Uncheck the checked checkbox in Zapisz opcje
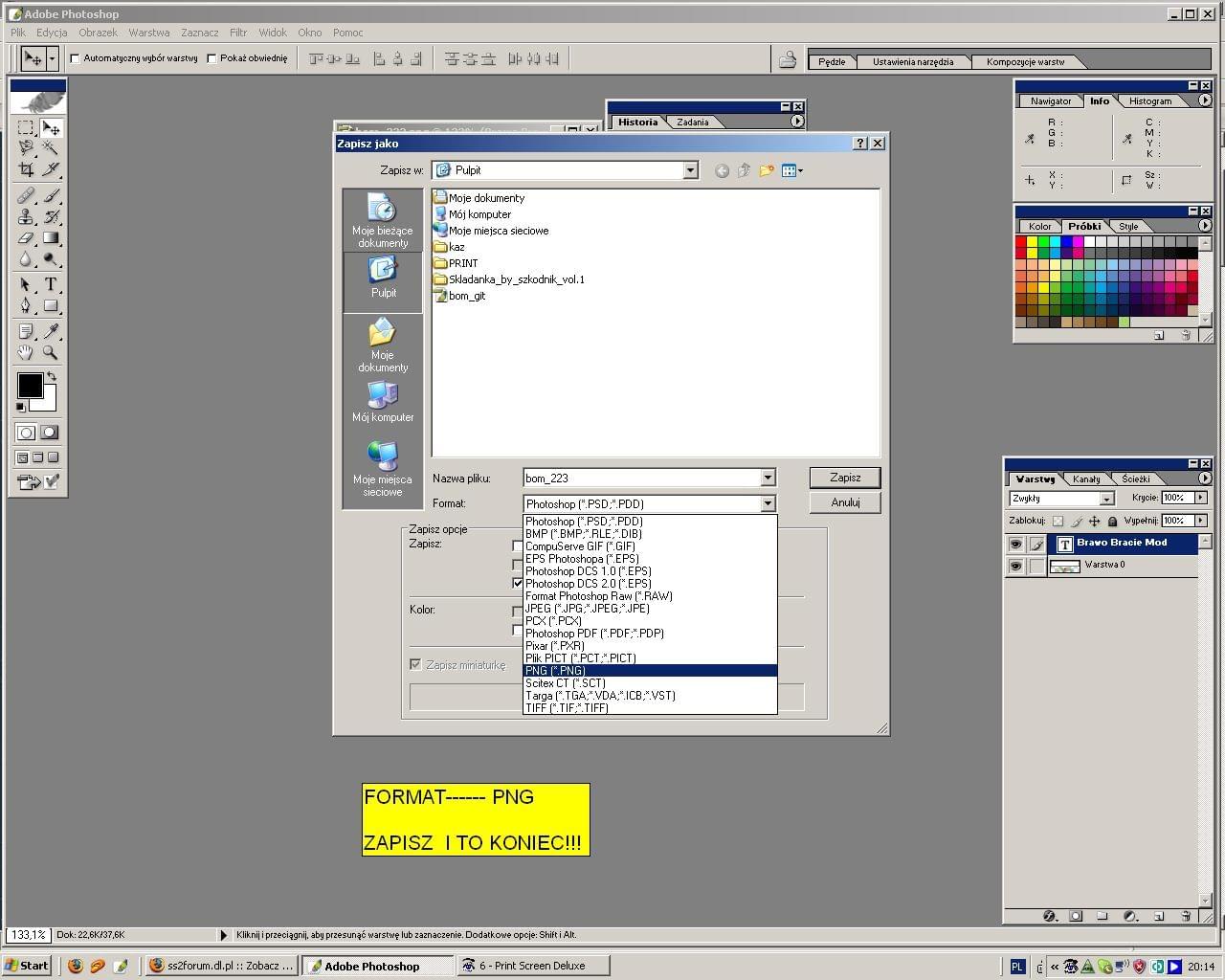Viewport: 1225px width, 980px height. point(518,583)
